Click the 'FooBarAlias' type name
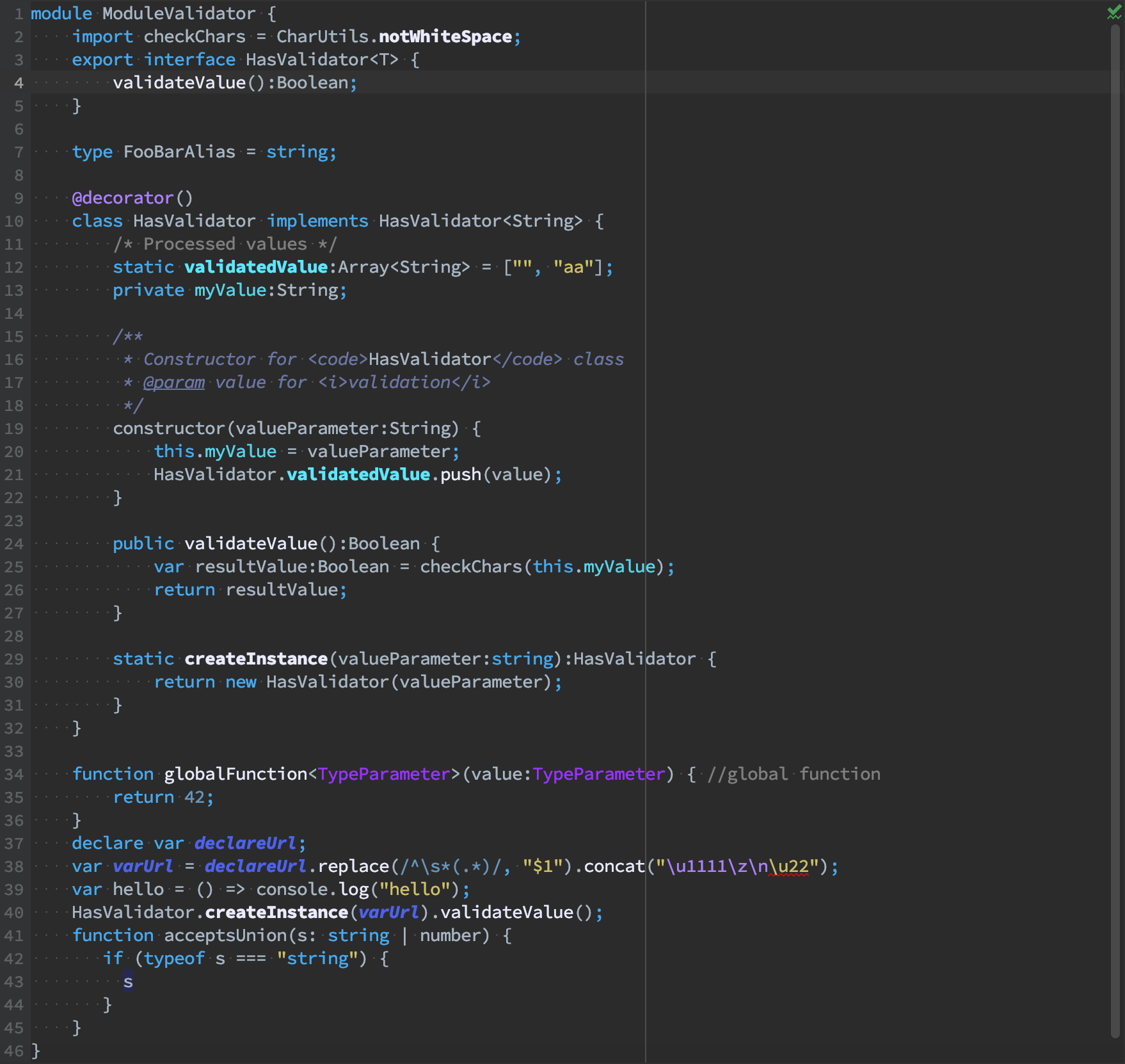This screenshot has width=1125, height=1064. [x=179, y=152]
